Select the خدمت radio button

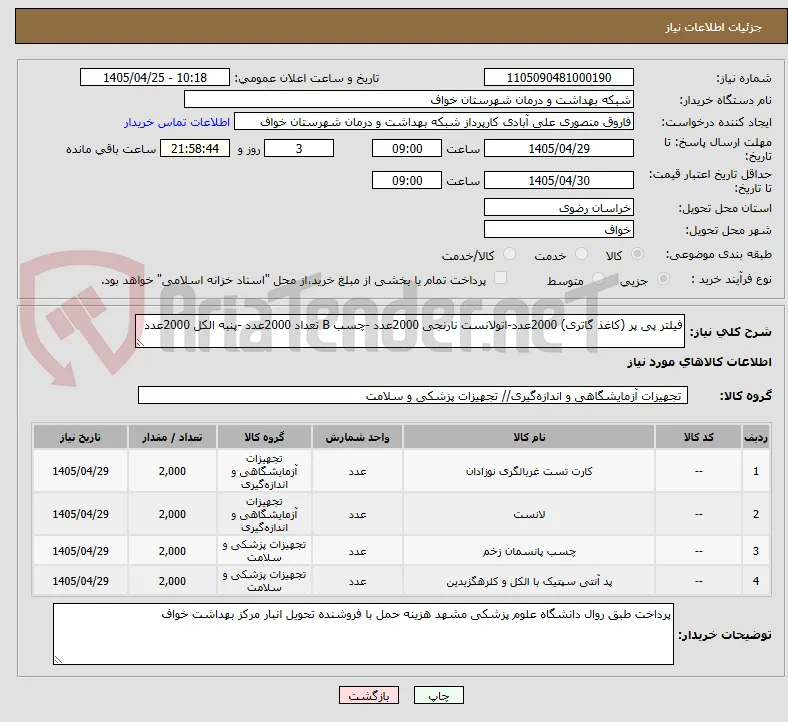(x=581, y=254)
